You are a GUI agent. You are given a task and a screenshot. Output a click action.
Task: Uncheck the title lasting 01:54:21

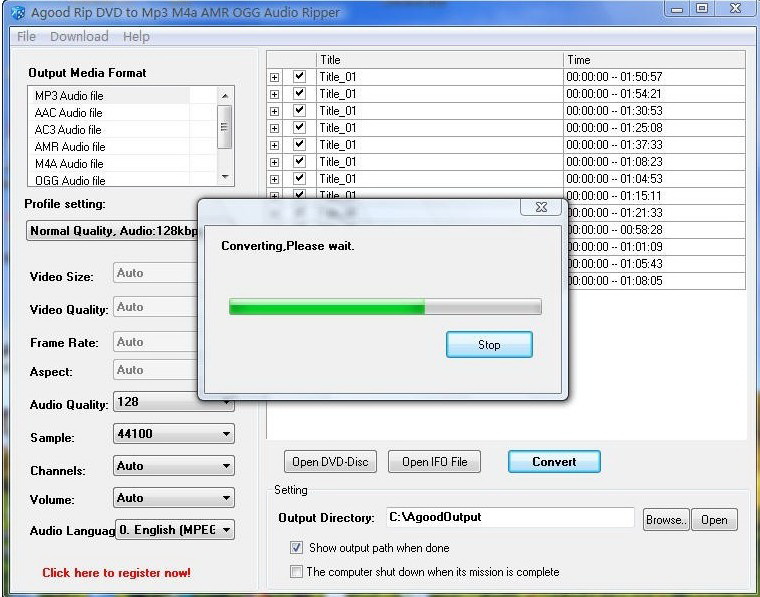(x=300, y=93)
